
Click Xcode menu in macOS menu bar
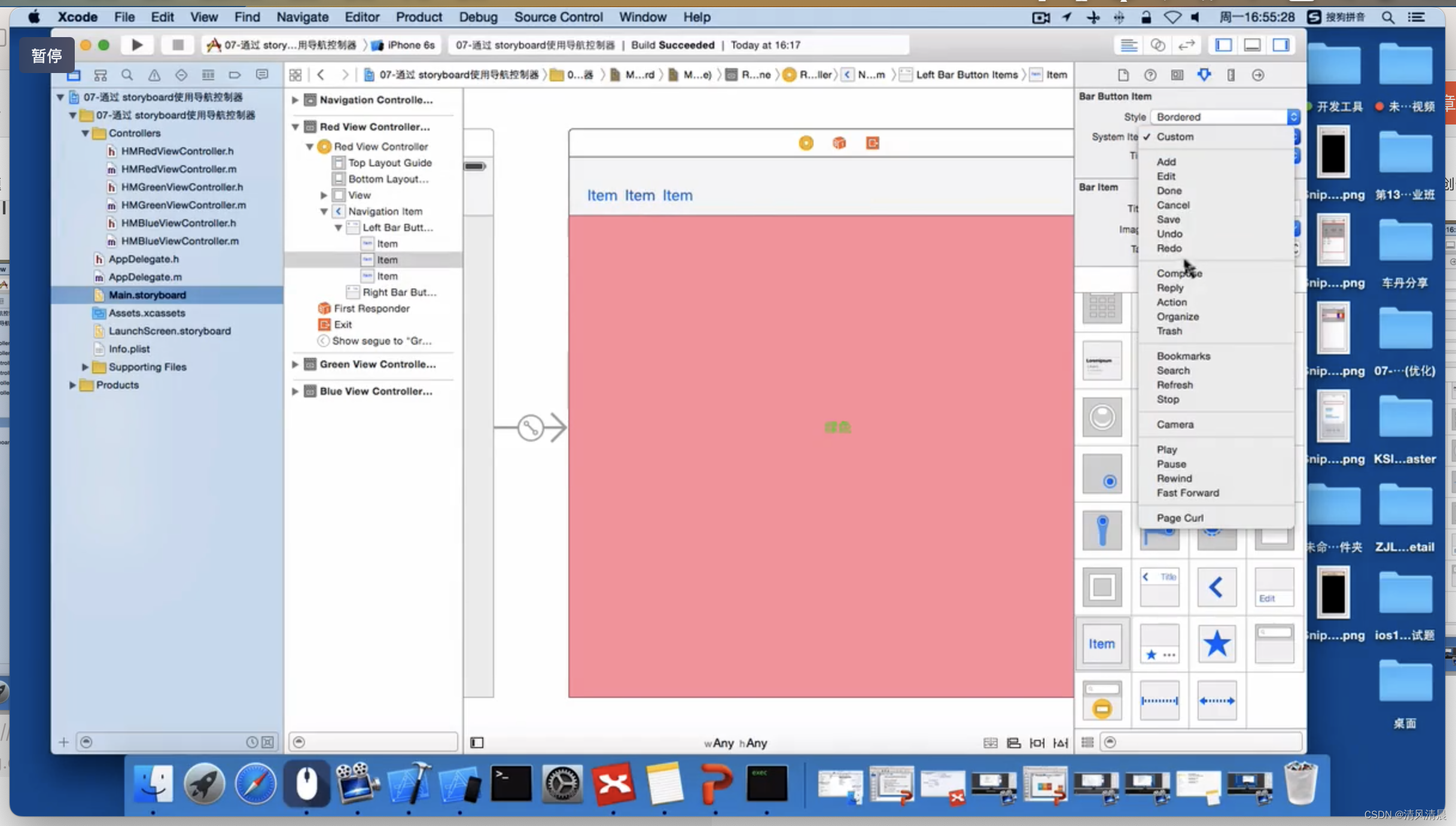pos(78,17)
